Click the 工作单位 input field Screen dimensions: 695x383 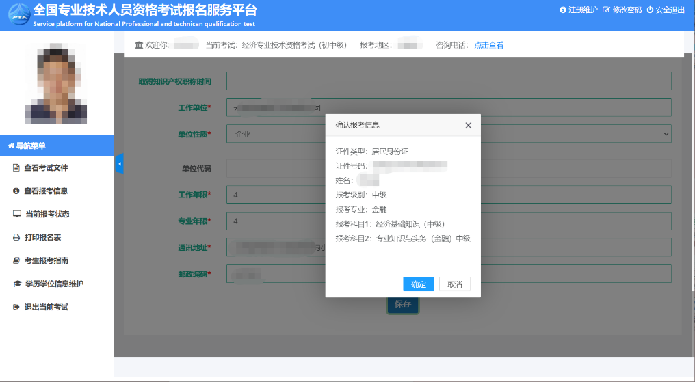pyautogui.click(x=449, y=108)
